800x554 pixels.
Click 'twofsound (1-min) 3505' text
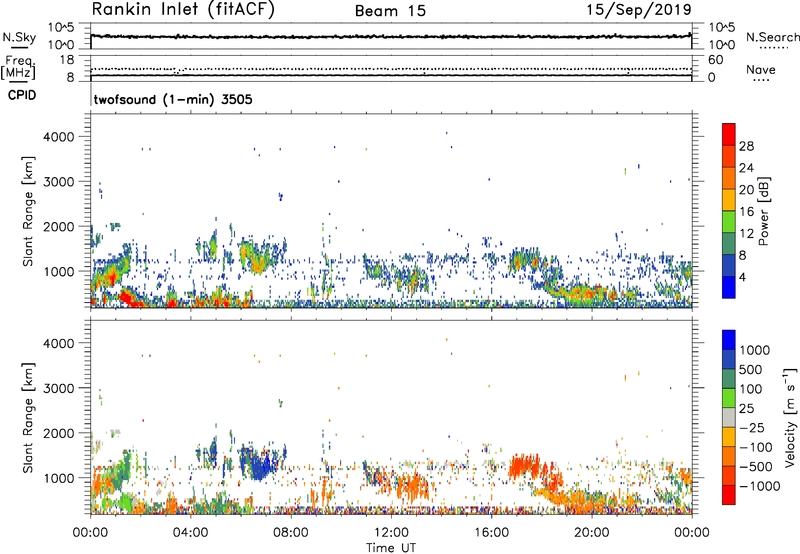point(173,99)
